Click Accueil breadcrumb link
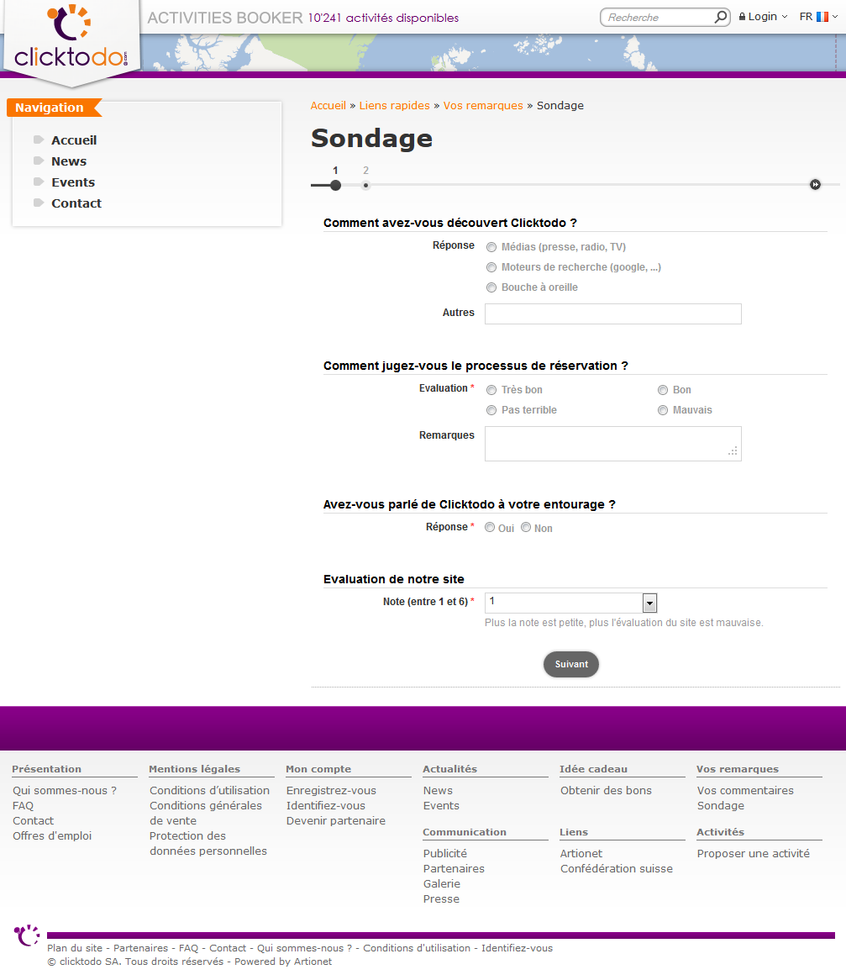846x980 pixels. (x=328, y=106)
